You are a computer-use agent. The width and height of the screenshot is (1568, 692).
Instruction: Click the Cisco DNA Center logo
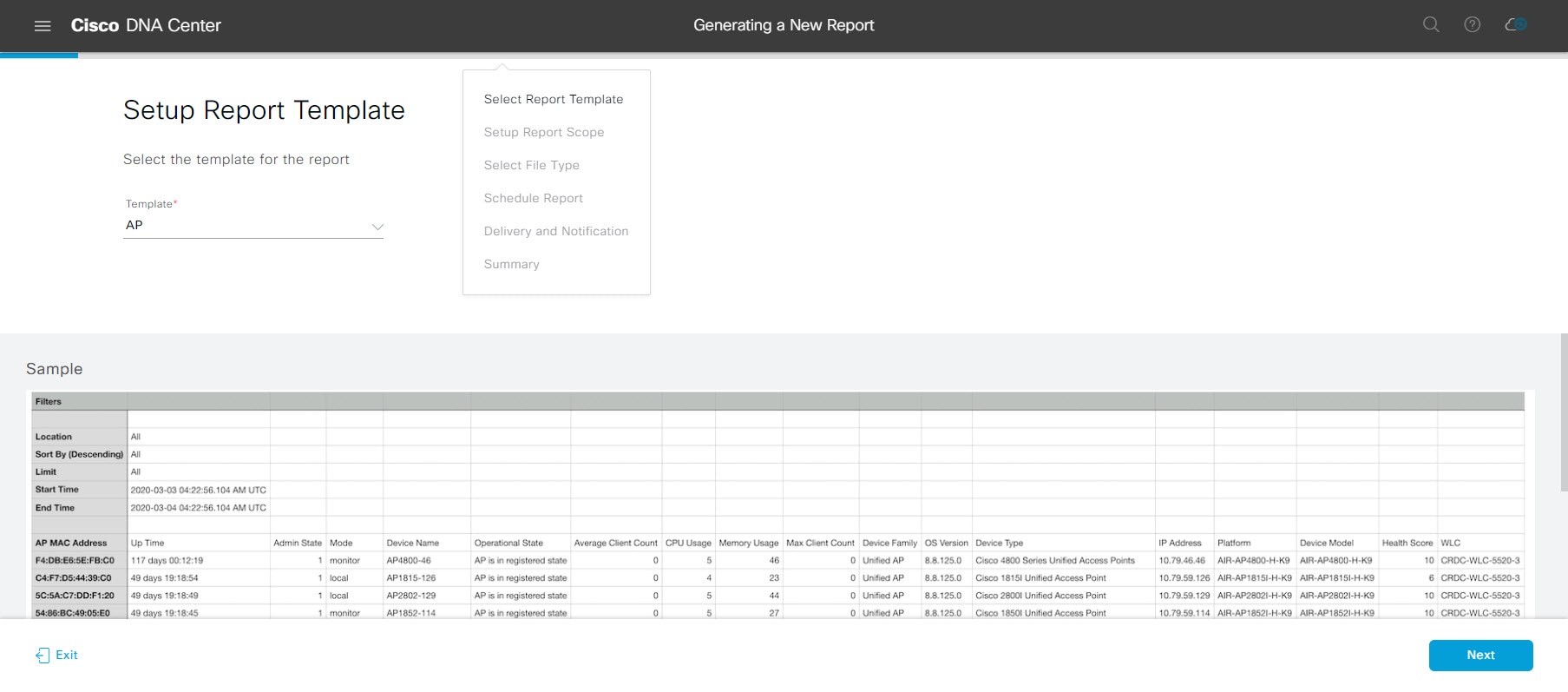tap(146, 26)
